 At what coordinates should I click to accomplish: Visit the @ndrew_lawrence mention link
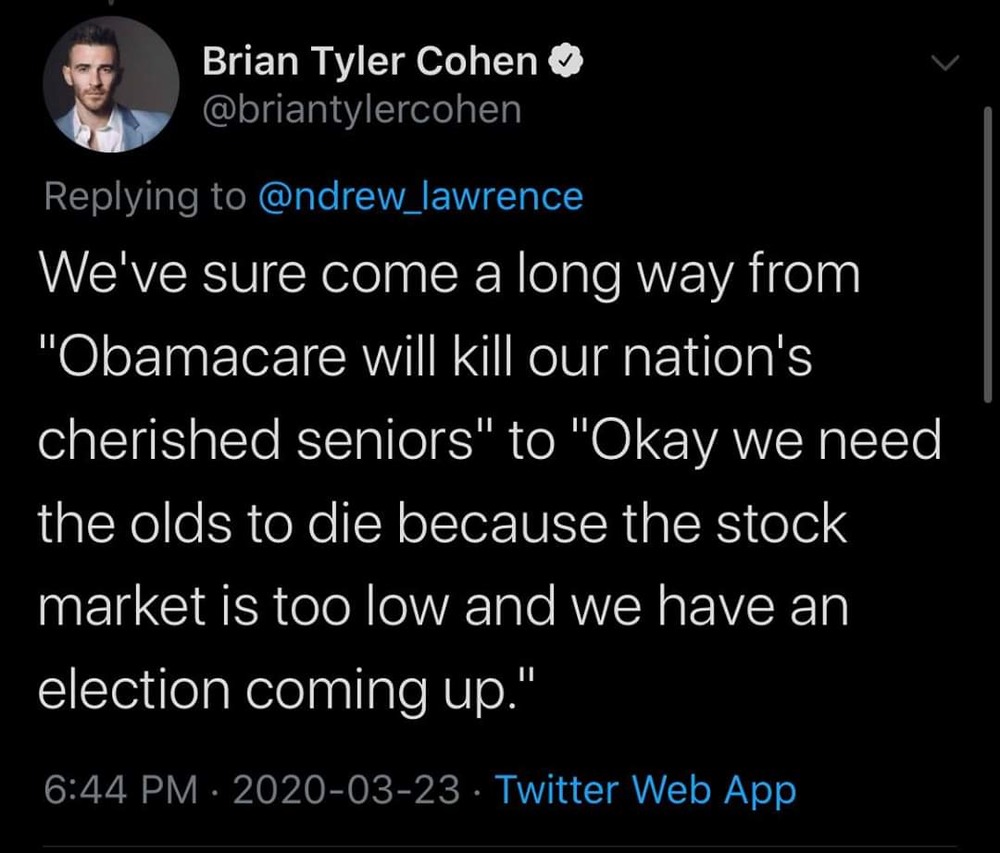(x=420, y=195)
